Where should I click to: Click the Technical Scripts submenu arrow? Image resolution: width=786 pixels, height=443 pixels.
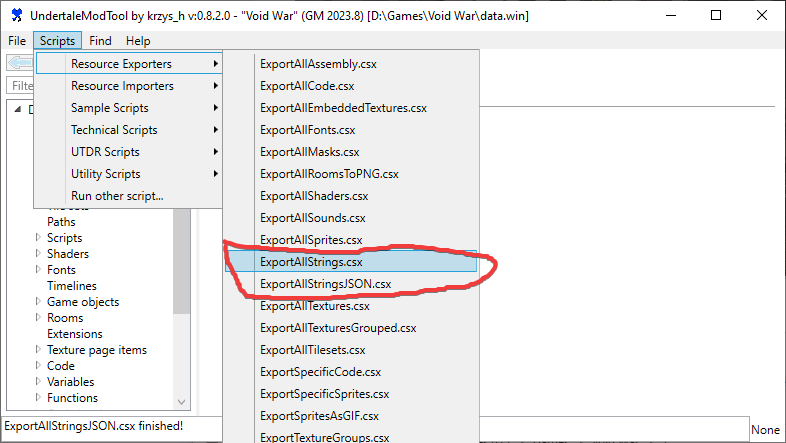pyautogui.click(x=216, y=130)
